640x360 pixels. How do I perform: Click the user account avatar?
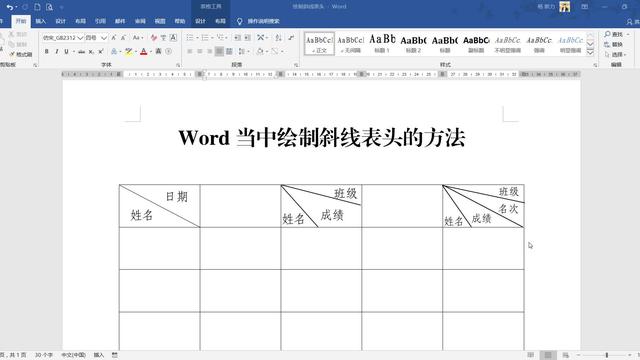(564, 7)
